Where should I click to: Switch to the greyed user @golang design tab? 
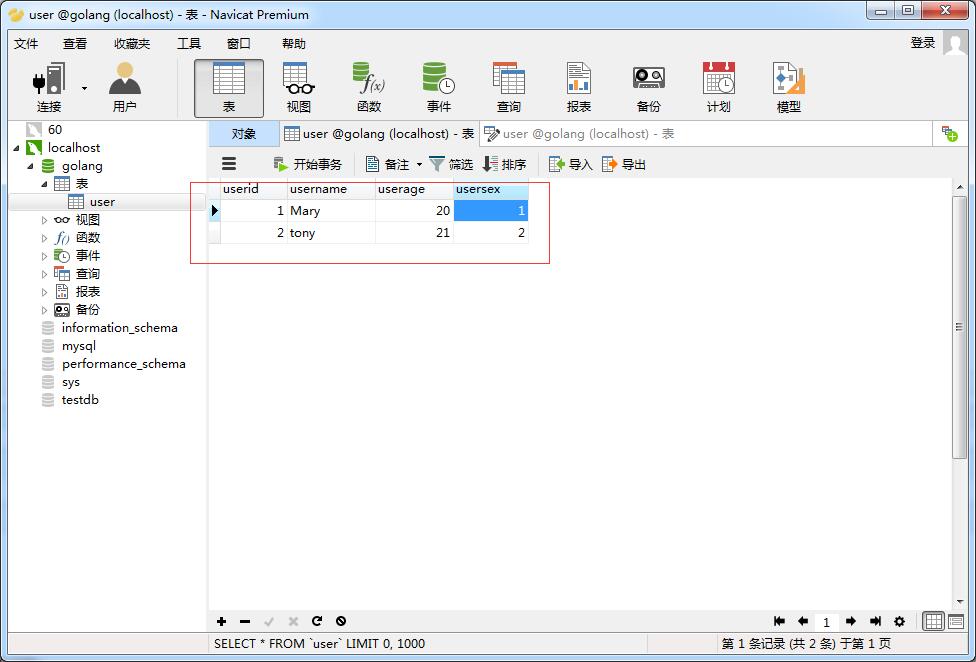point(579,134)
